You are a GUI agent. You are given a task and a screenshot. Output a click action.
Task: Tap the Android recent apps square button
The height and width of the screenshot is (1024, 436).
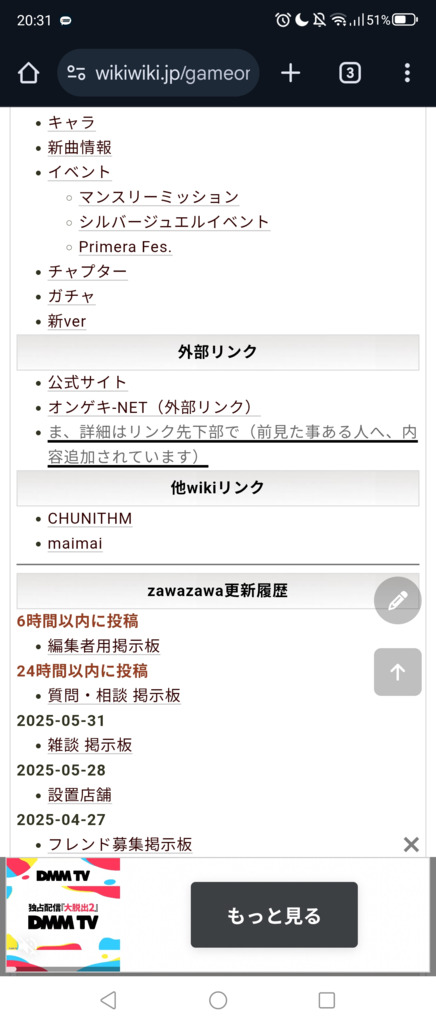[x=326, y=1000]
